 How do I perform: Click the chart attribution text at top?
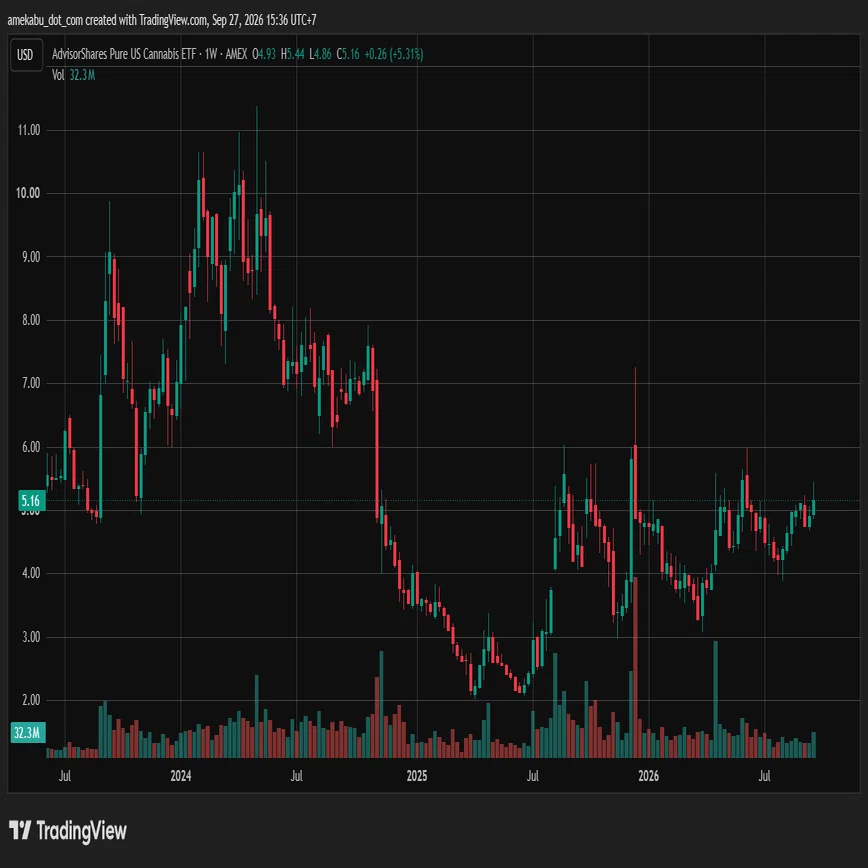coord(162,20)
